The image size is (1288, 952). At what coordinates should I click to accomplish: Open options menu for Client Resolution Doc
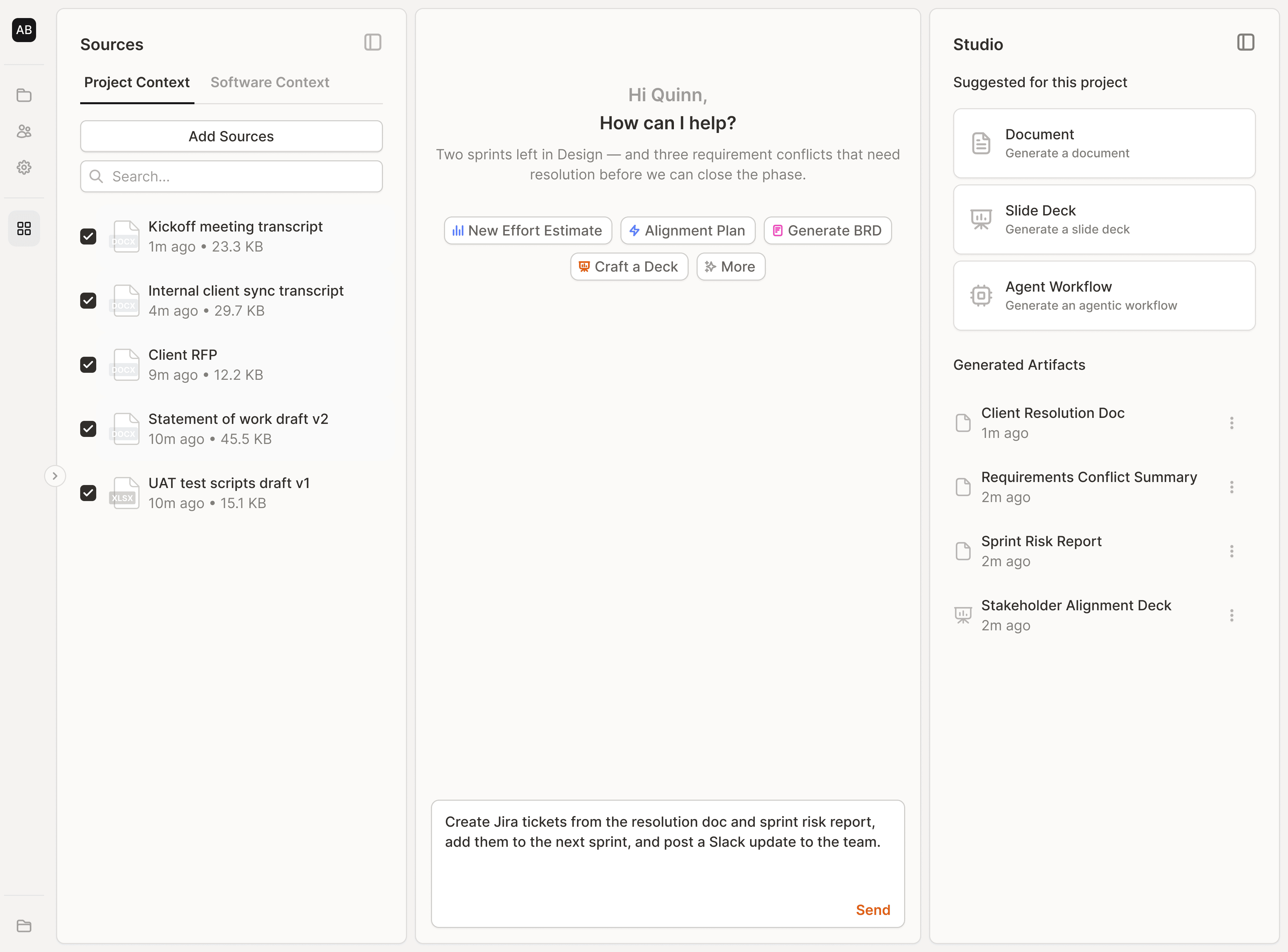pos(1231,423)
